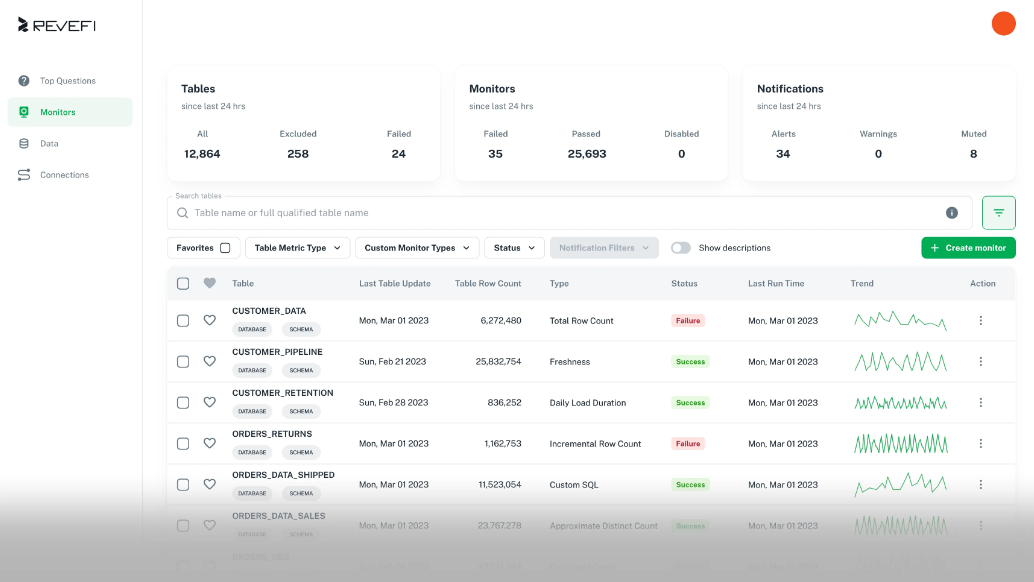Expand the Table Metric Type dropdown
The width and height of the screenshot is (1034, 582).
point(297,248)
